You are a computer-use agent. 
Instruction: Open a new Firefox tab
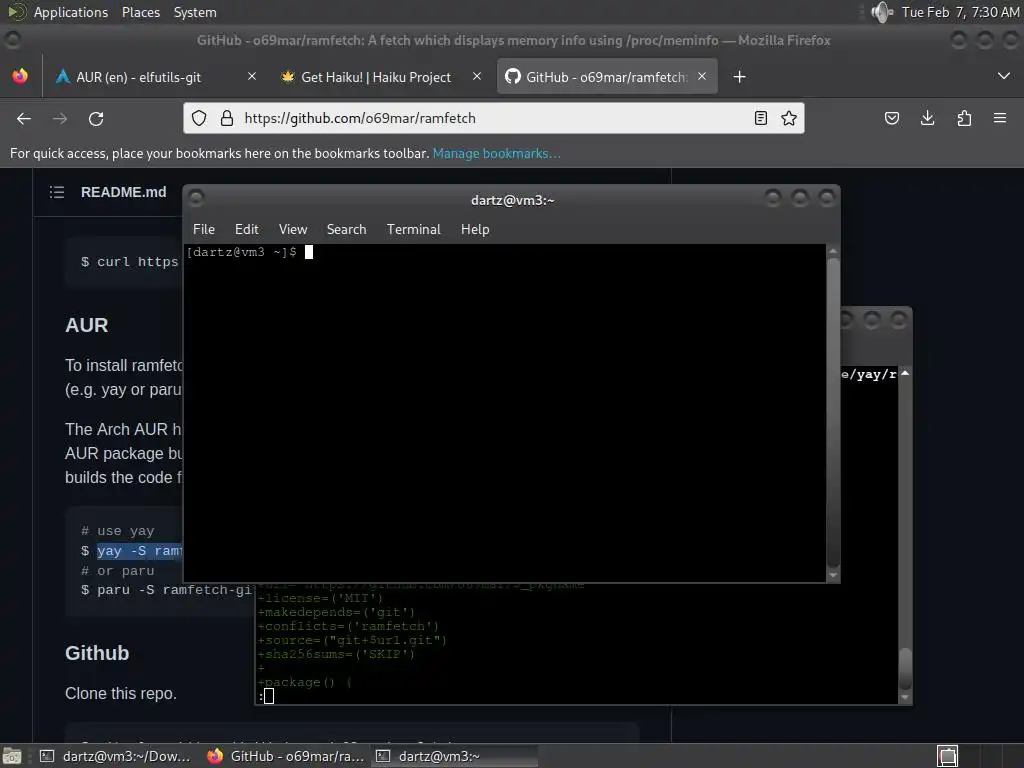[x=739, y=77]
